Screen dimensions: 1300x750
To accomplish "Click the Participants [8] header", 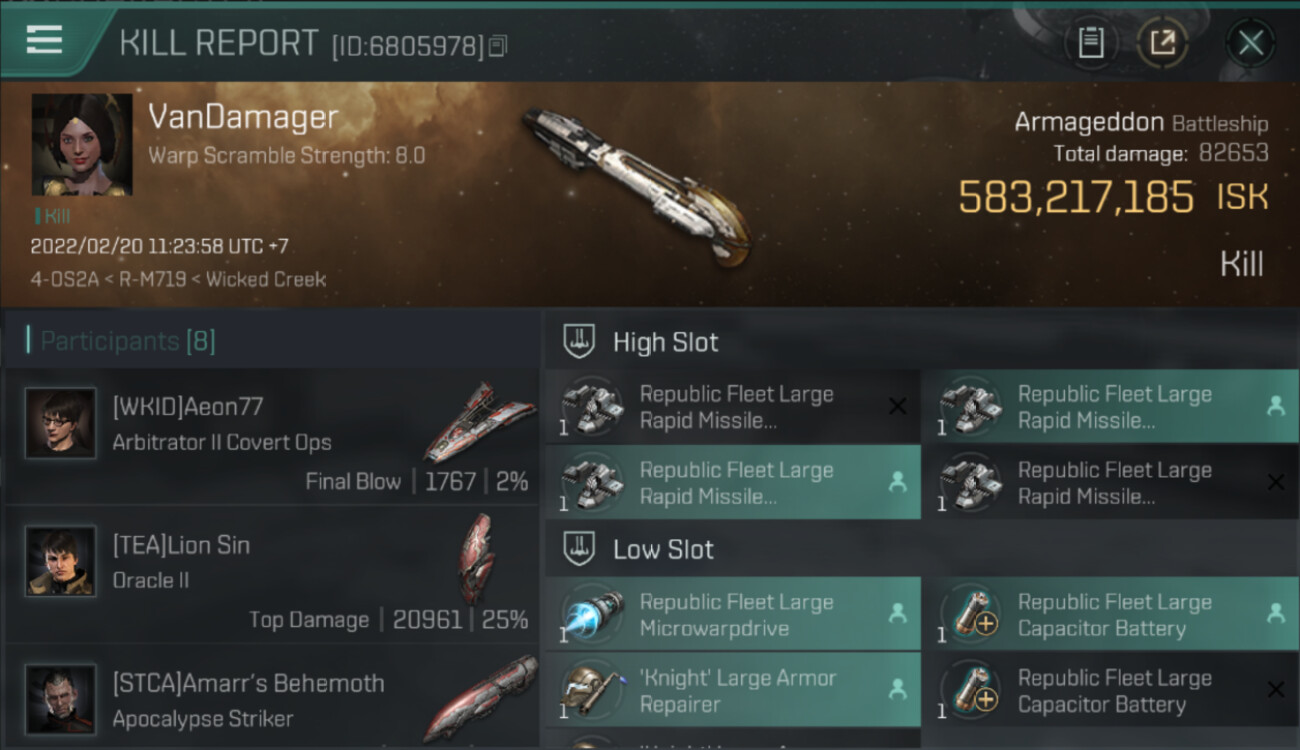I will pos(122,341).
